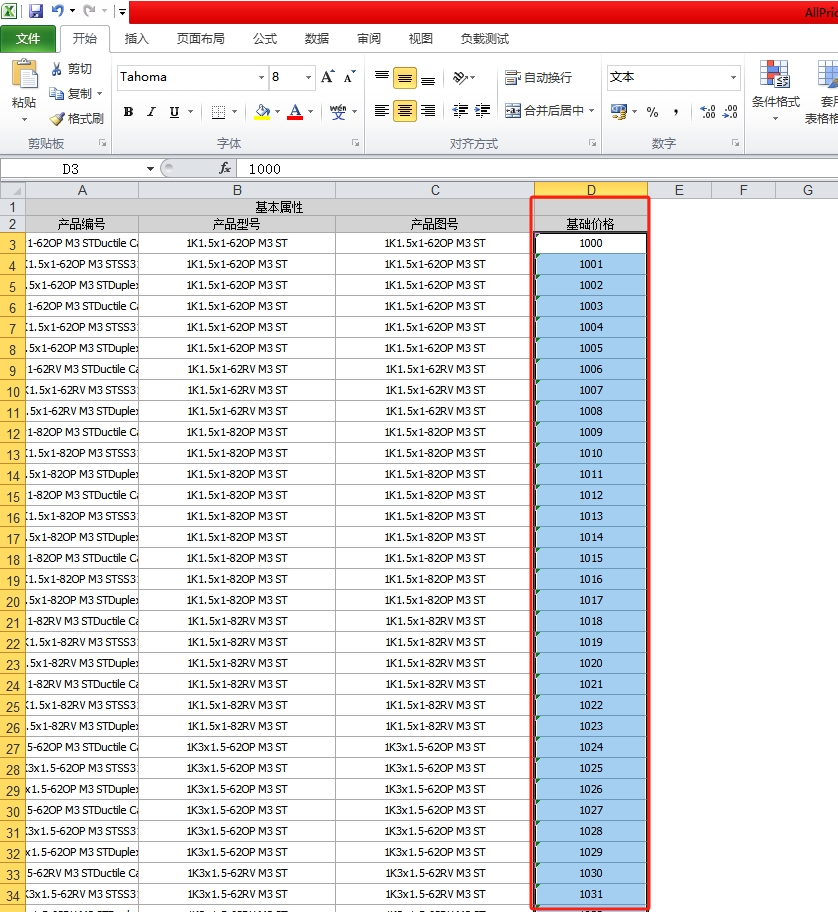Viewport: 838px width, 912px height.
Task: Toggle middle vertical alignment
Action: (405, 78)
